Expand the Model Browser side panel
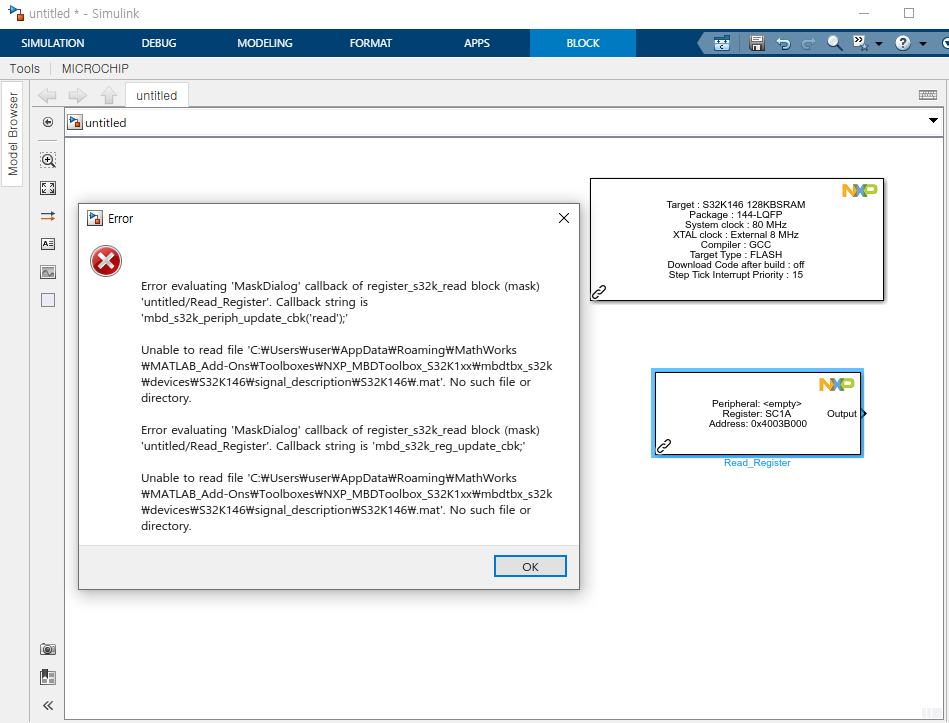This screenshot has width=949, height=723. 13,134
